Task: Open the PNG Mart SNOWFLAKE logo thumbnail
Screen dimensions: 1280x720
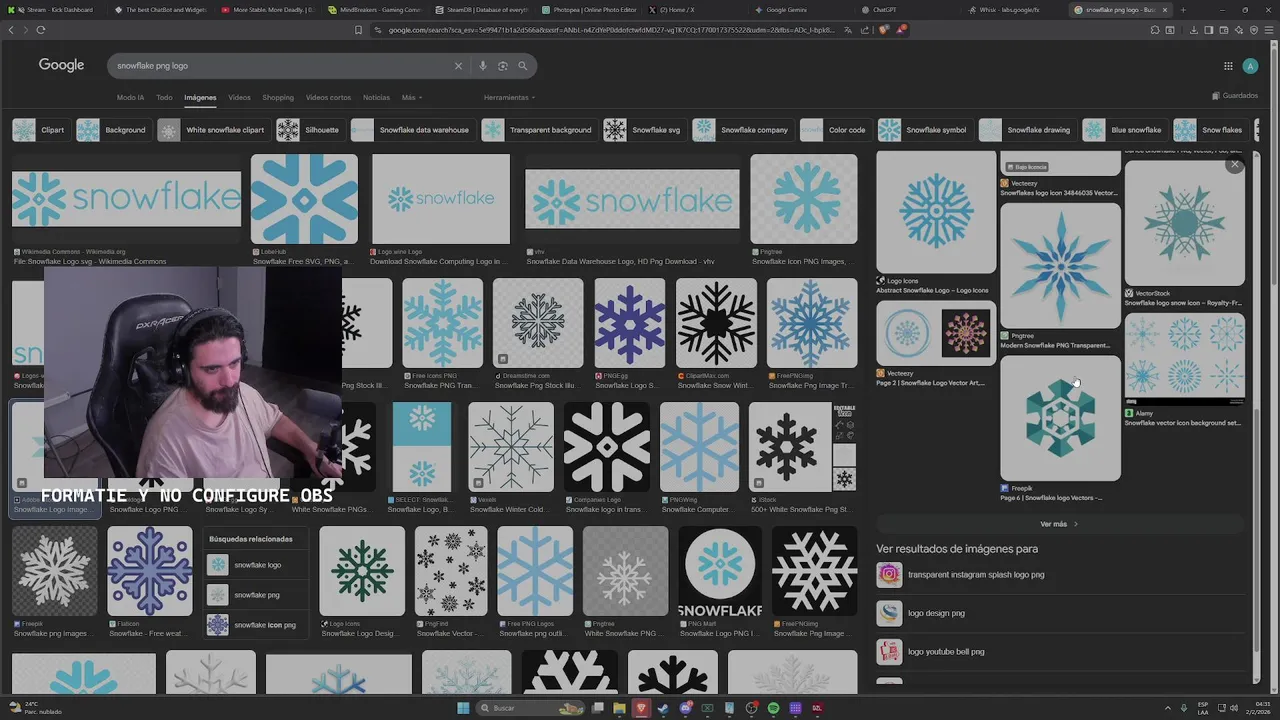Action: [x=720, y=571]
